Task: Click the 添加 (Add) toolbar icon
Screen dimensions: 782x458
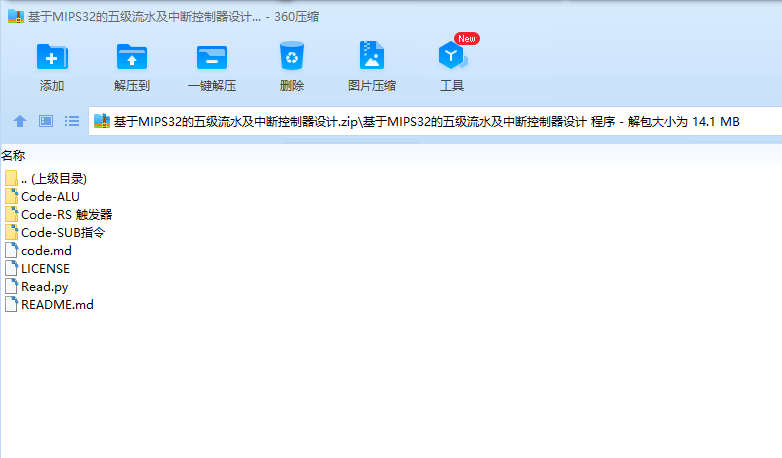Action: [x=52, y=57]
